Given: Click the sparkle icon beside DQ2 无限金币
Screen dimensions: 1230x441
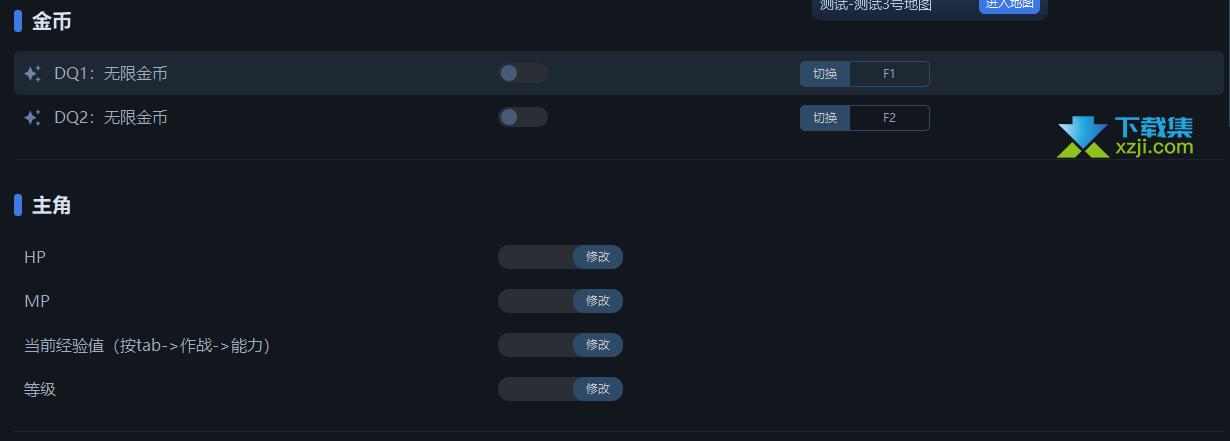Looking at the screenshot, I should [x=32, y=118].
